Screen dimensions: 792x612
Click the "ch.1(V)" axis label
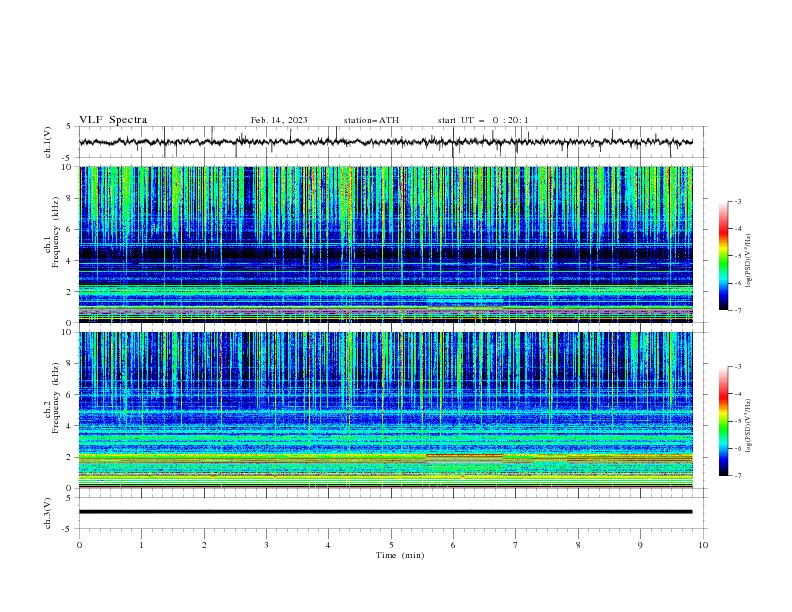(48, 142)
